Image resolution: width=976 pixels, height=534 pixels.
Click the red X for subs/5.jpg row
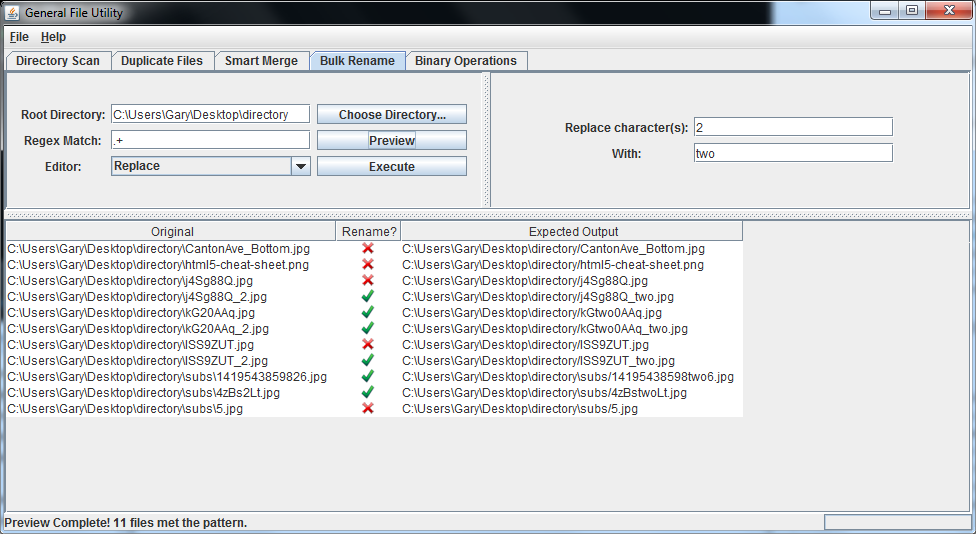click(x=368, y=409)
